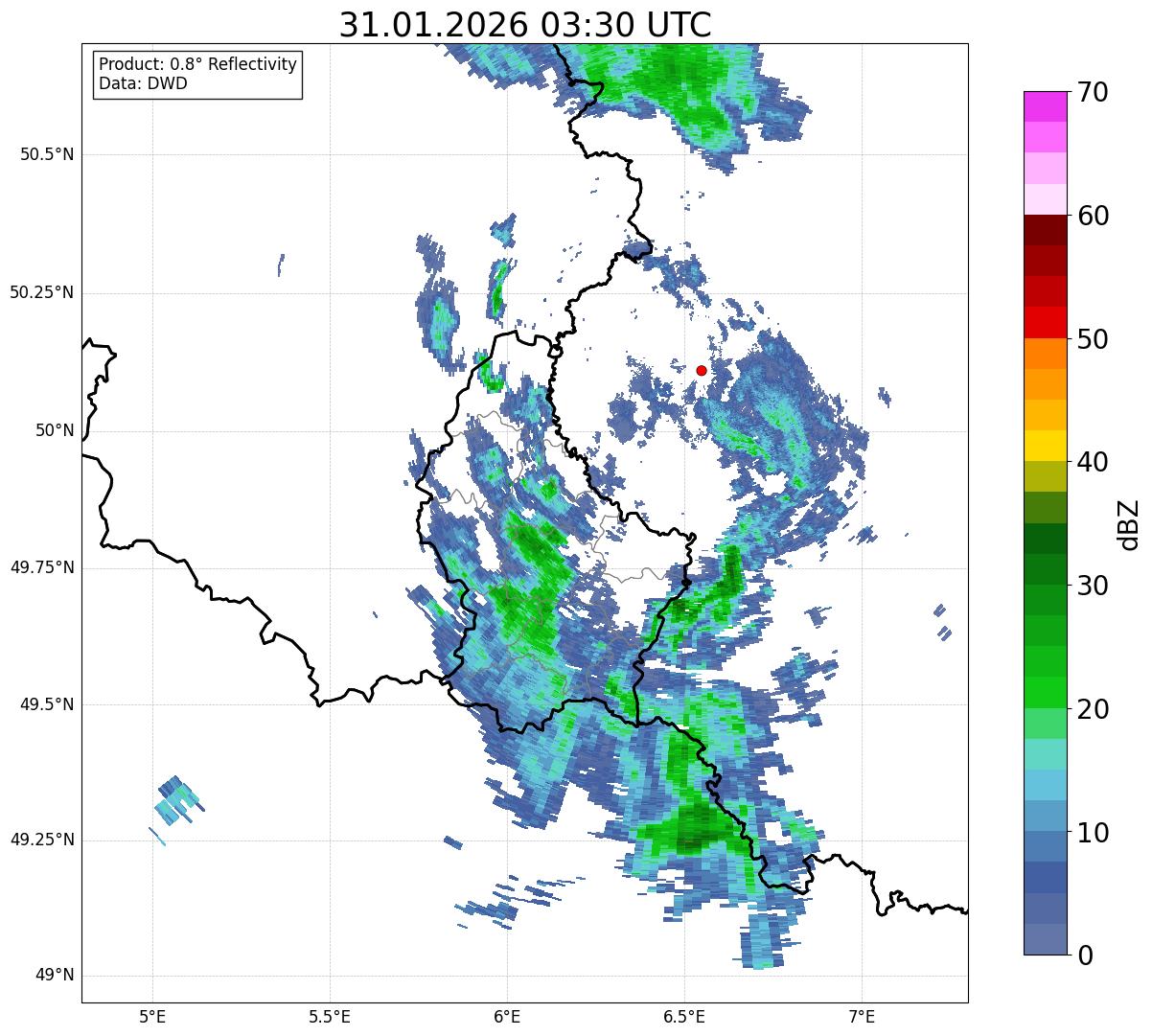Click the bright red colorbar segment at 50 dBZ

(x=1046, y=323)
